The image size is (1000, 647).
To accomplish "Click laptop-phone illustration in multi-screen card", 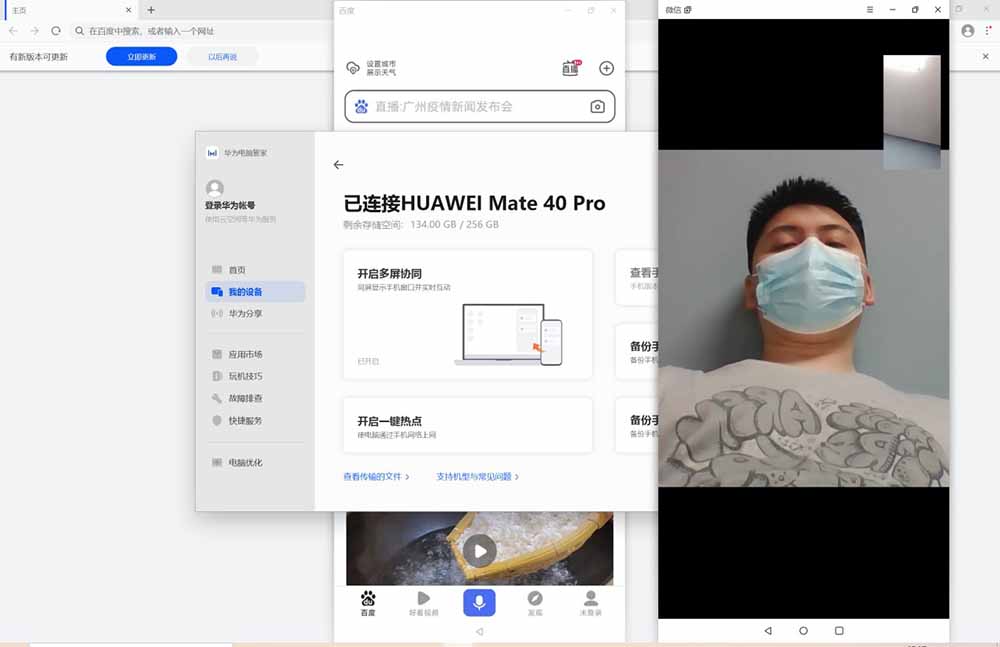I will (509, 334).
